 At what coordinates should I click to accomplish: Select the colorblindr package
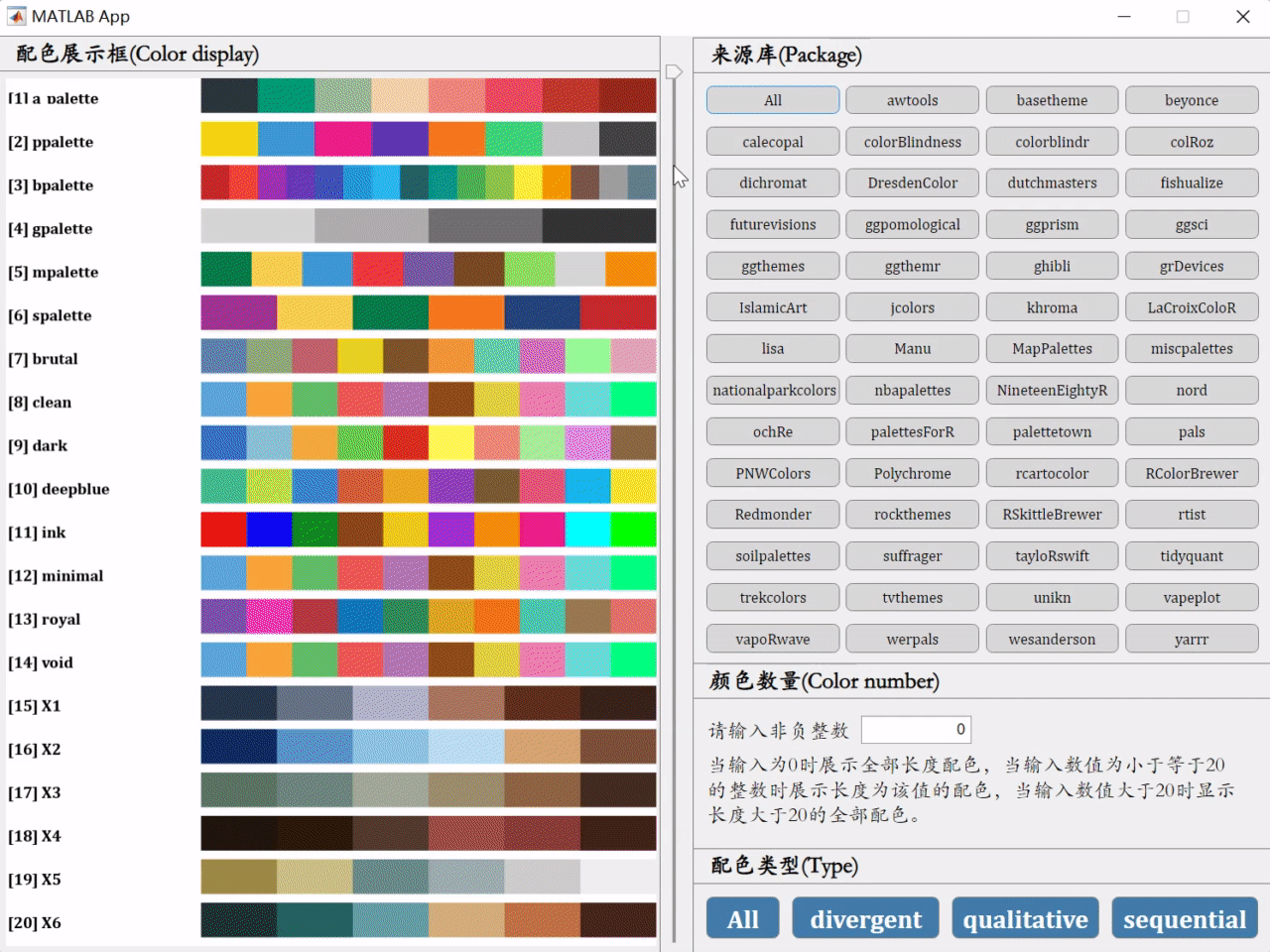(1053, 142)
